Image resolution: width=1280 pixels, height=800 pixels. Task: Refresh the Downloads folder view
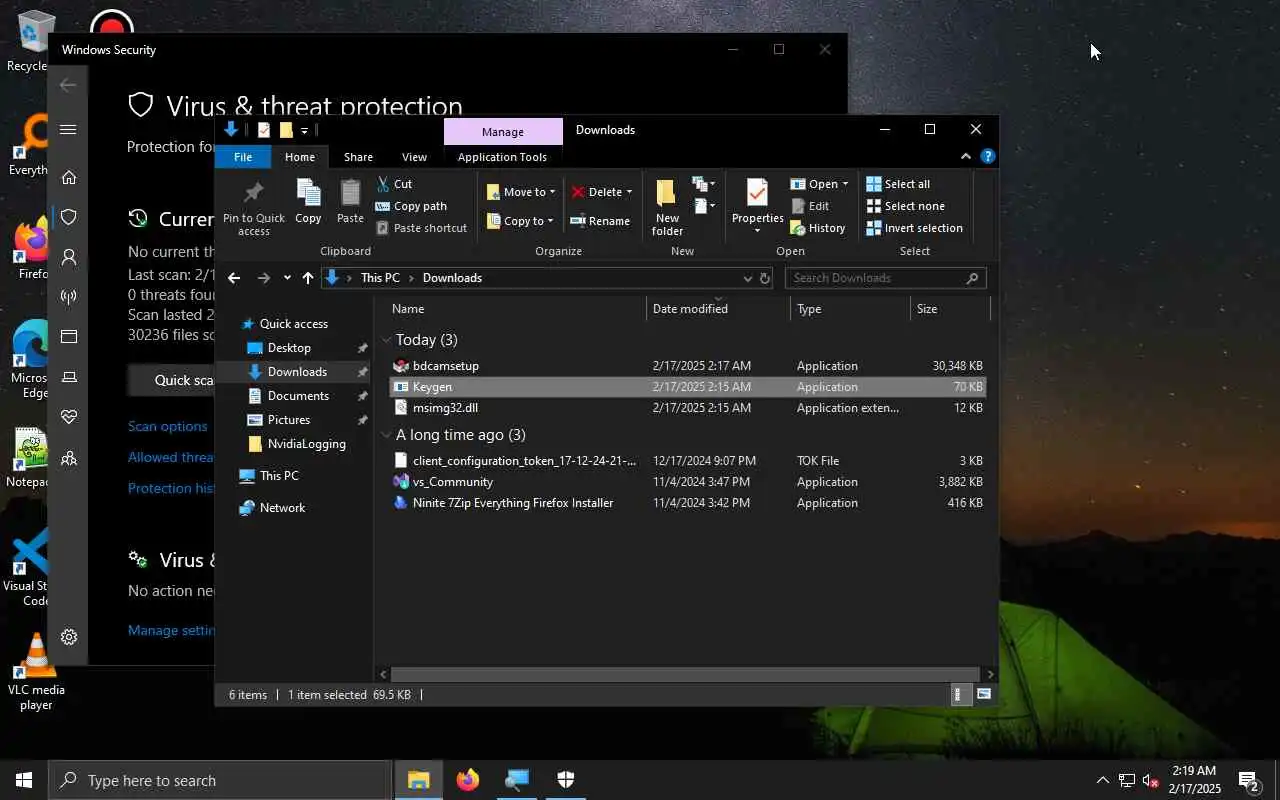[765, 278]
